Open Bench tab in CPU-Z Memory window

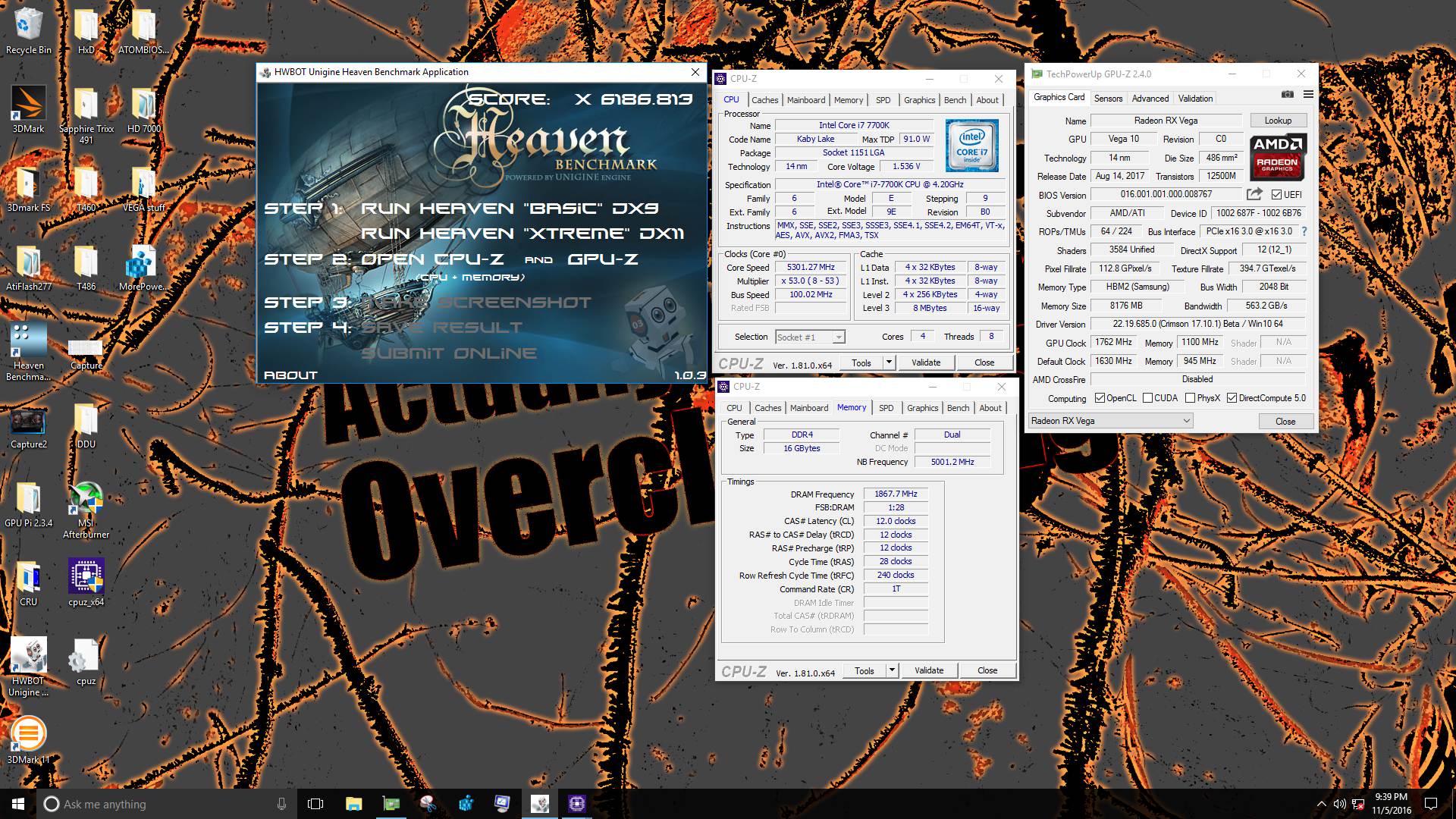(958, 408)
